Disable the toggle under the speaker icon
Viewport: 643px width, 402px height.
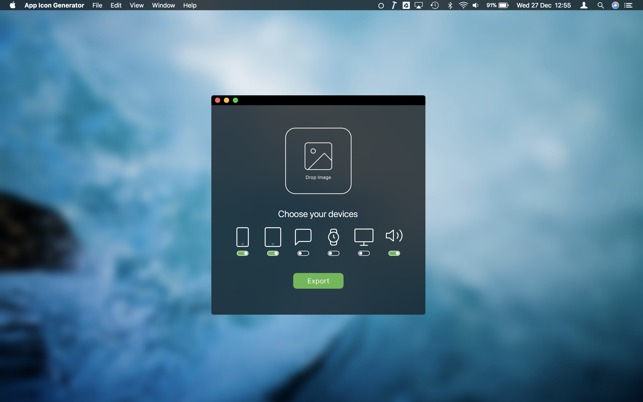pyautogui.click(x=394, y=254)
